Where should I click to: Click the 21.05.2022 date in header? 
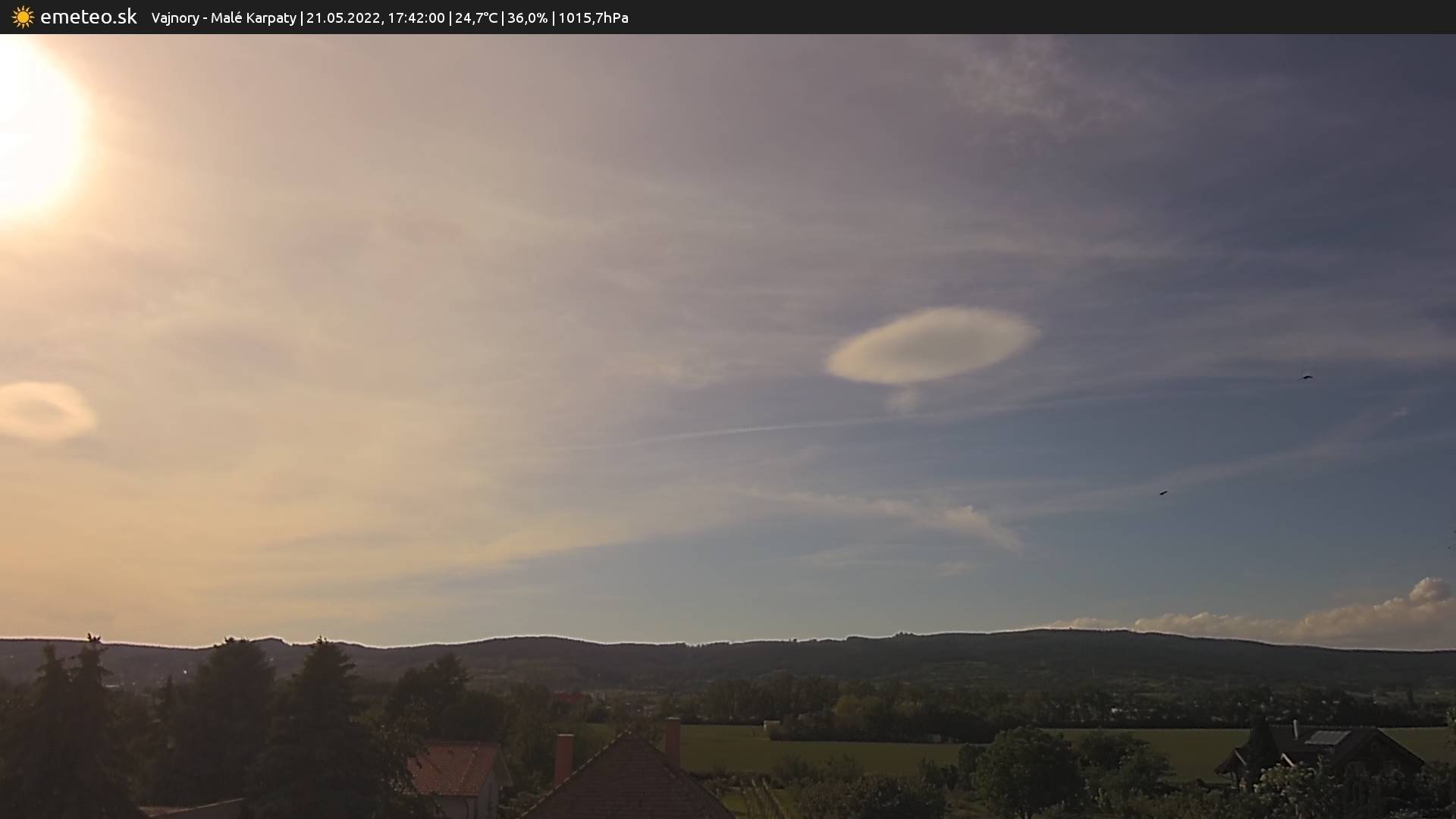coord(344,17)
